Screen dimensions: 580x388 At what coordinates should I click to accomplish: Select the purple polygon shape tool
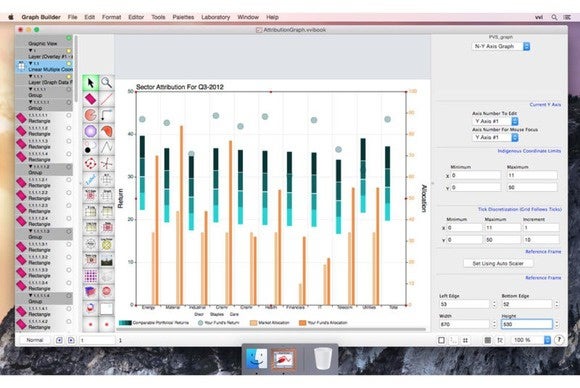pos(91,131)
